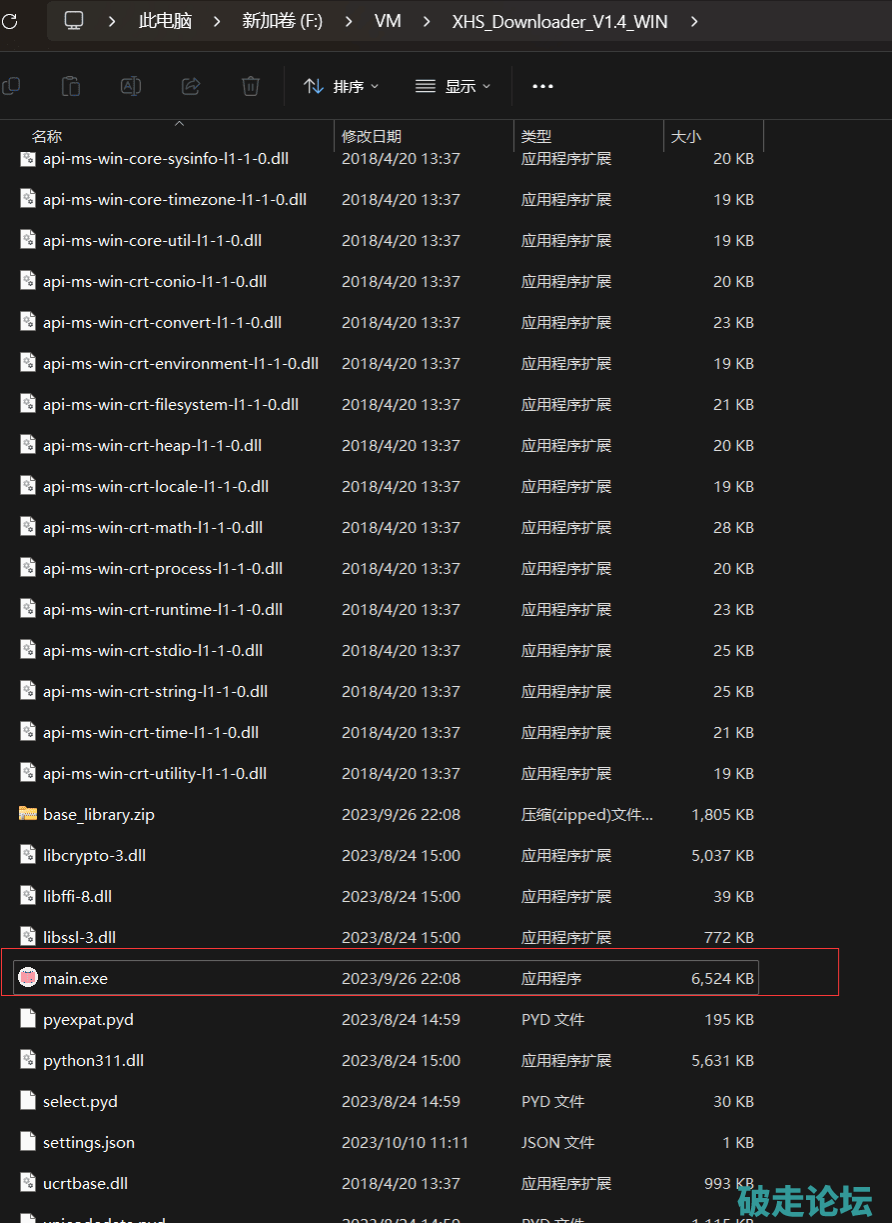Click the delete trash icon
892x1223 pixels.
pos(251,87)
